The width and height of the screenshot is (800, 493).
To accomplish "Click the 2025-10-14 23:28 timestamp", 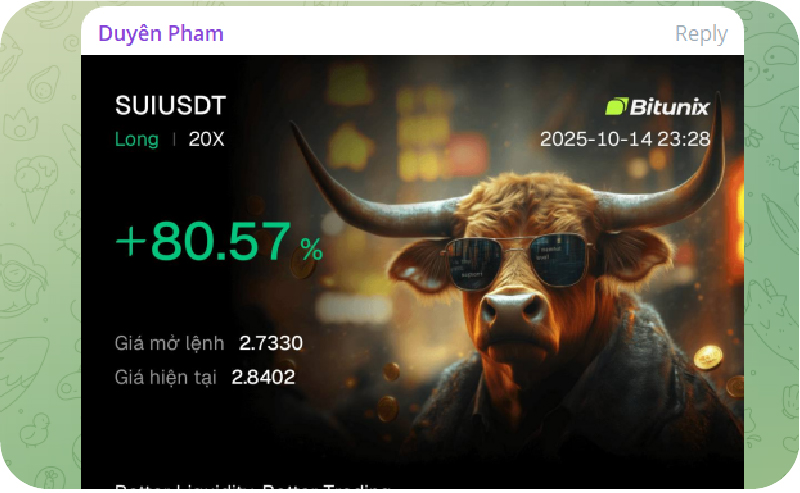I will tap(625, 139).
